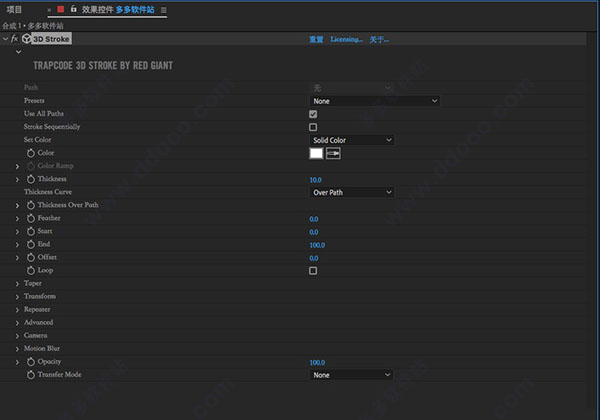This screenshot has height=420, width=600.
Task: Expand the Start property
Action: [x=17, y=231]
